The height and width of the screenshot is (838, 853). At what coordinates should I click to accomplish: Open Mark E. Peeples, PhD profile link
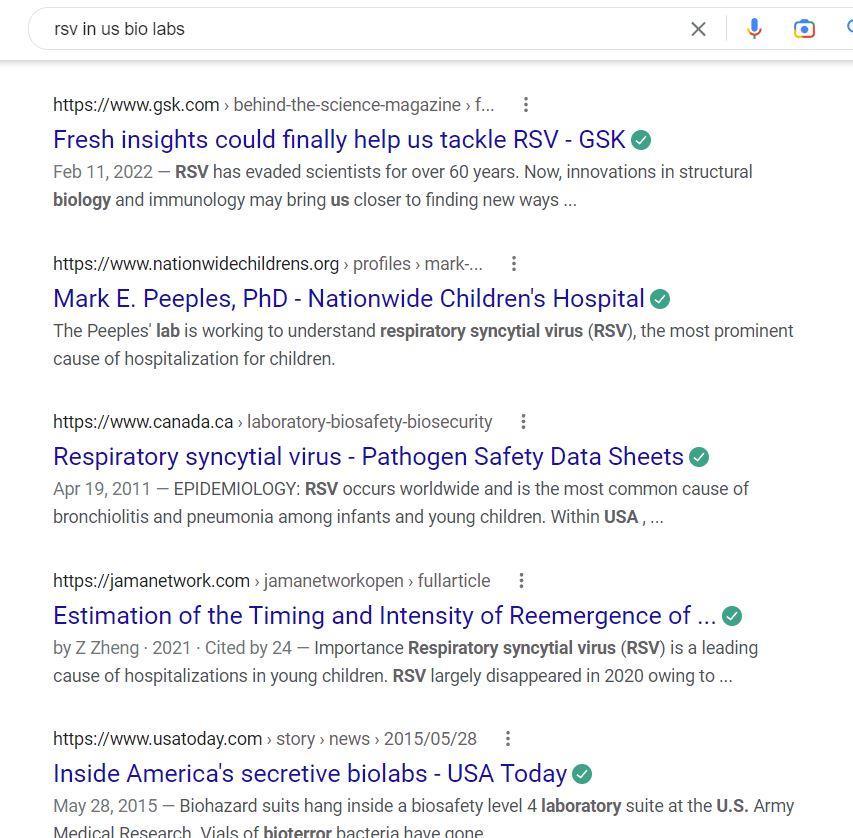click(348, 299)
